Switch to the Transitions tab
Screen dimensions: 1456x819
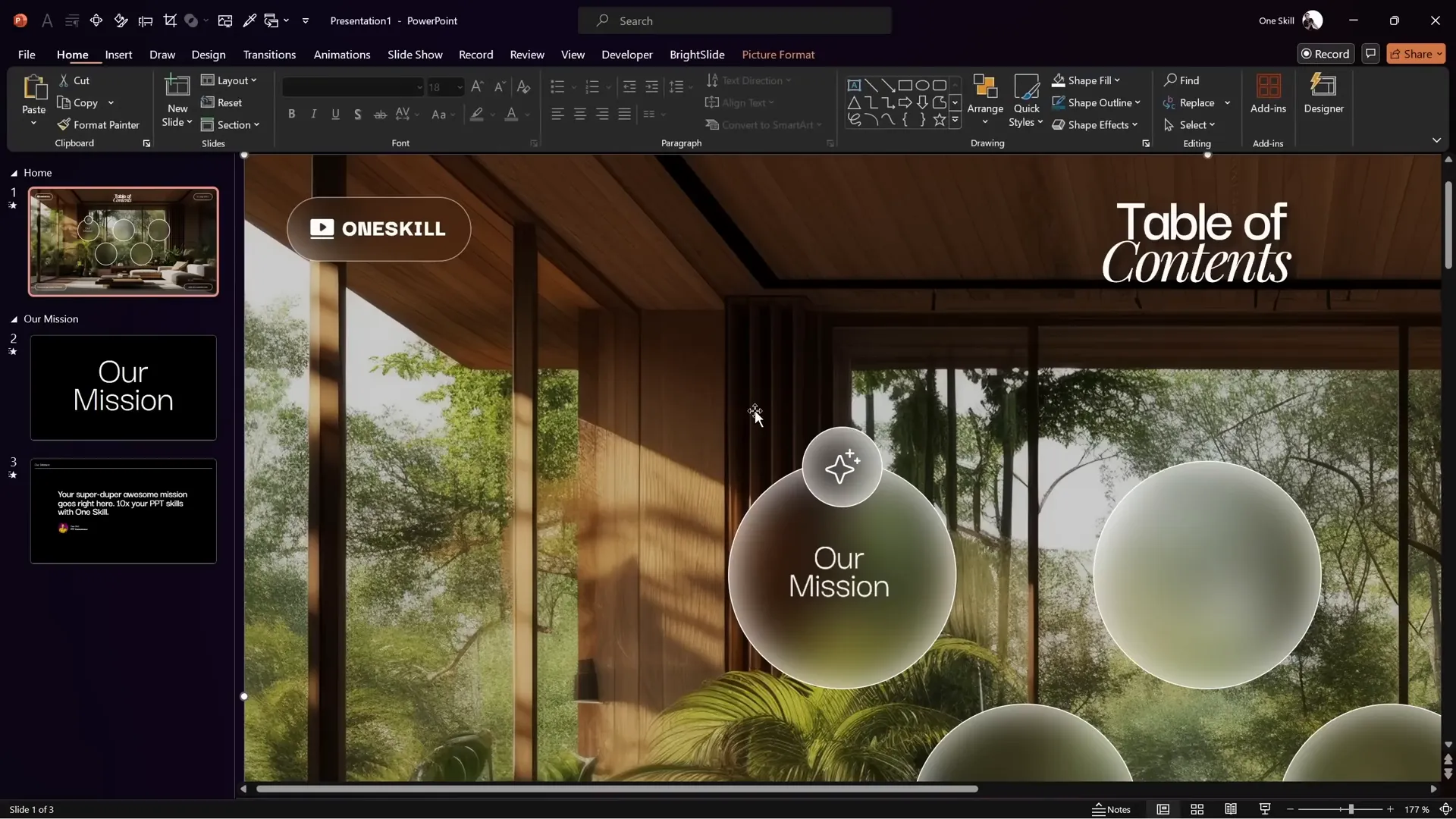pyautogui.click(x=269, y=55)
